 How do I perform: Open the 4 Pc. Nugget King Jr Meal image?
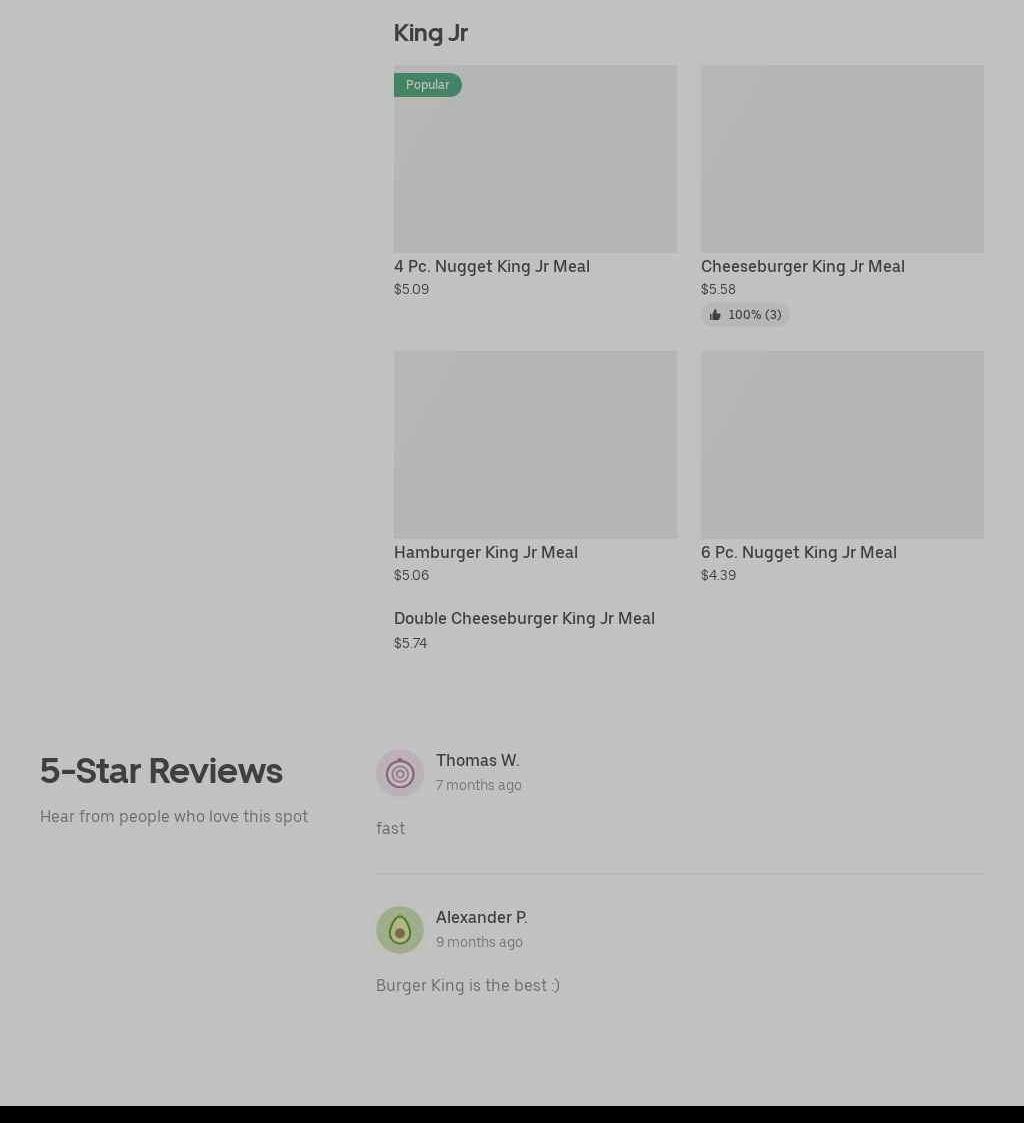pyautogui.click(x=535, y=159)
